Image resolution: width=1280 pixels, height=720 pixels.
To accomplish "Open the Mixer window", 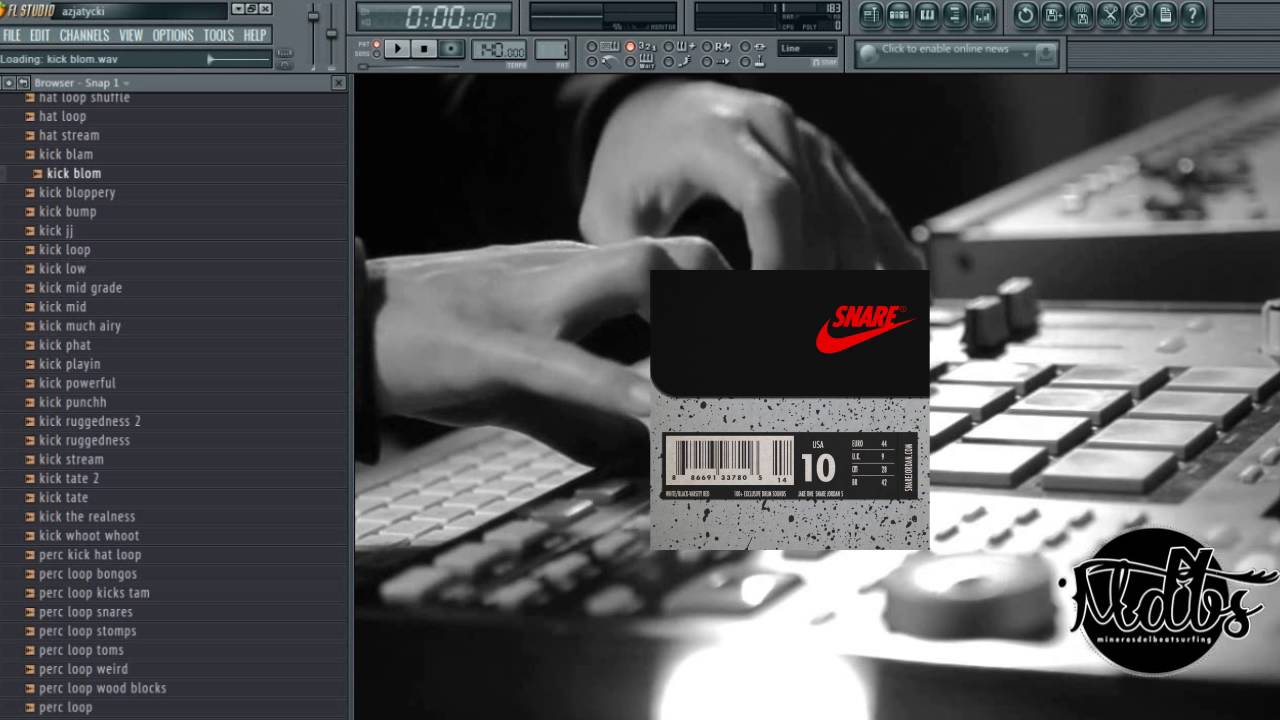I will point(983,15).
